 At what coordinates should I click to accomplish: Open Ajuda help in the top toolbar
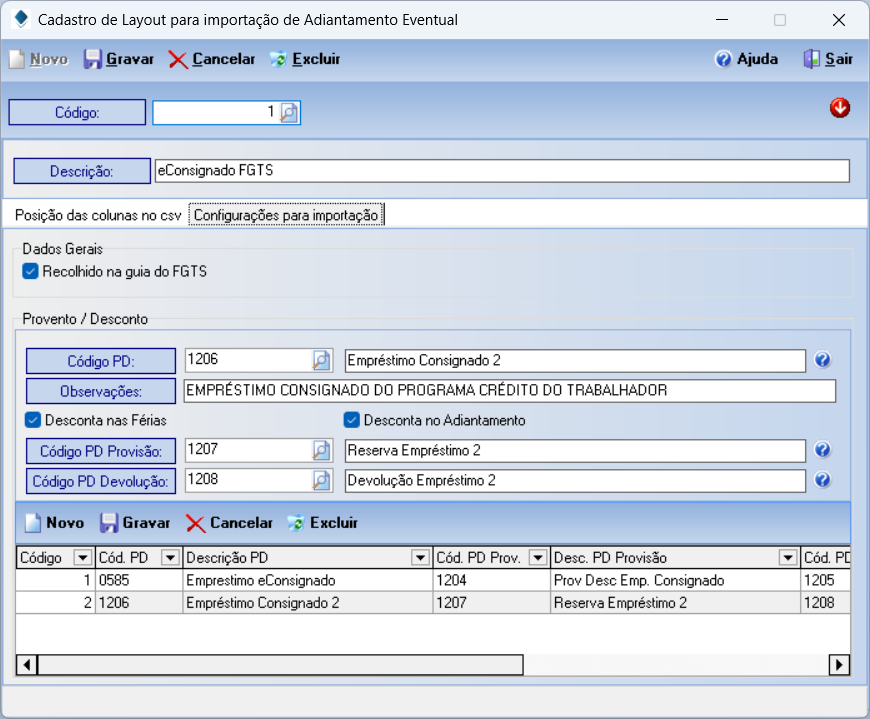pos(724,59)
